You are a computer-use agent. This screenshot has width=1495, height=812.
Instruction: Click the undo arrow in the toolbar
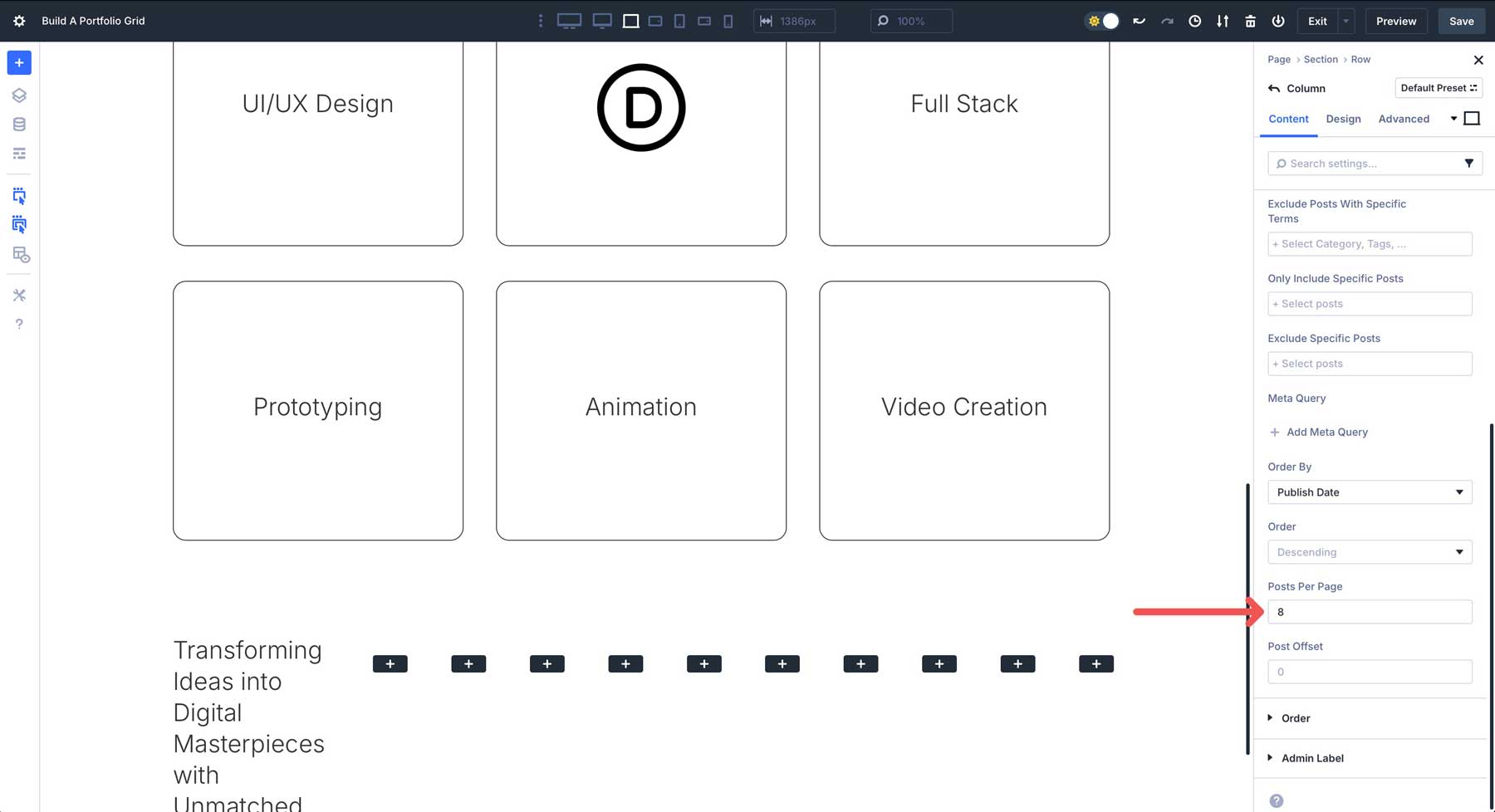(1139, 21)
